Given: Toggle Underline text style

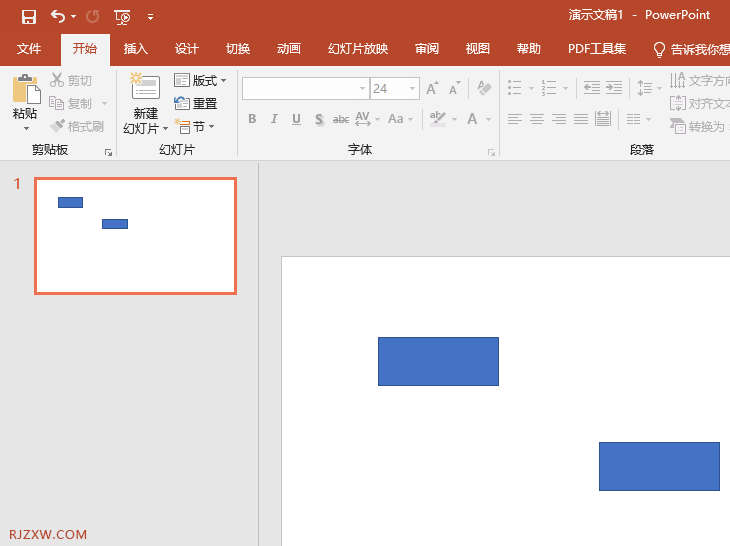Looking at the screenshot, I should point(296,119).
